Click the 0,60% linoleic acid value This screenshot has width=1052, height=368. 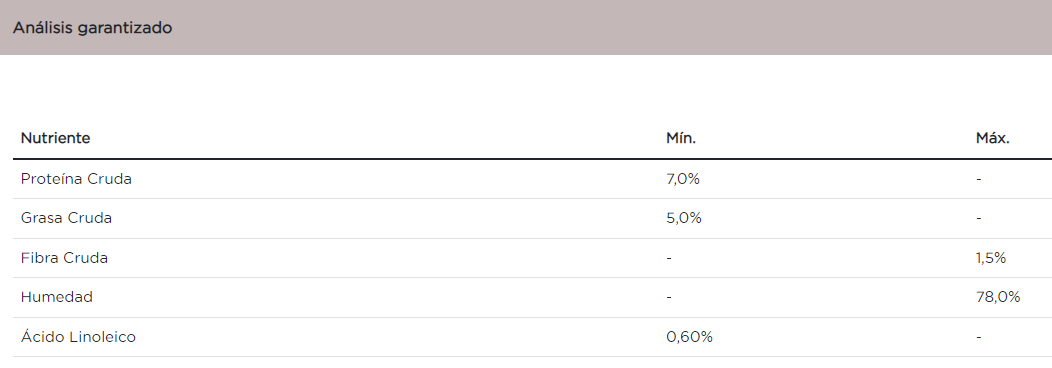(689, 336)
